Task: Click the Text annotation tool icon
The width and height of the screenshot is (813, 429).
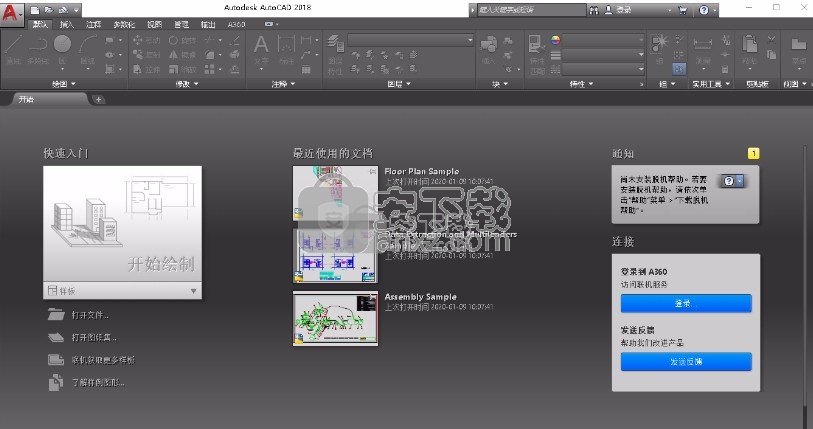Action: [261, 45]
